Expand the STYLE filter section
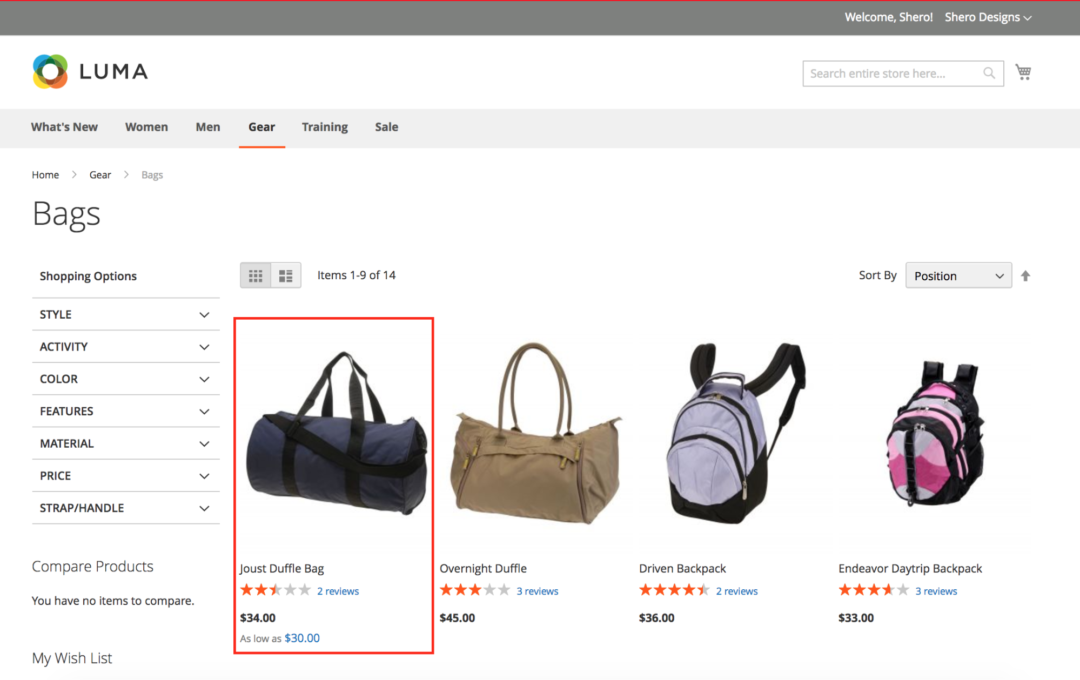Viewport: 1080px width, 680px height. point(125,314)
